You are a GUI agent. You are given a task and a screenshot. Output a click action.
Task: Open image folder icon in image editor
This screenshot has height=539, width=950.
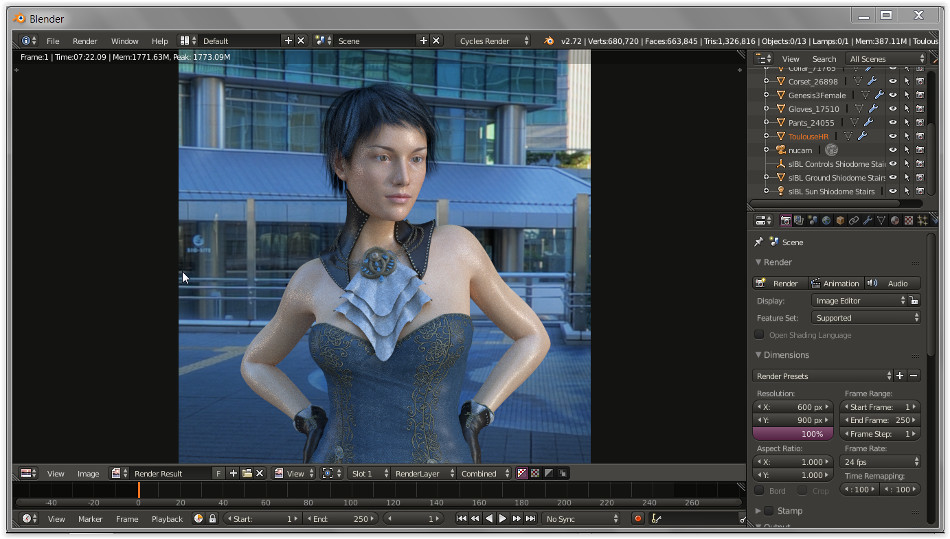coord(246,473)
